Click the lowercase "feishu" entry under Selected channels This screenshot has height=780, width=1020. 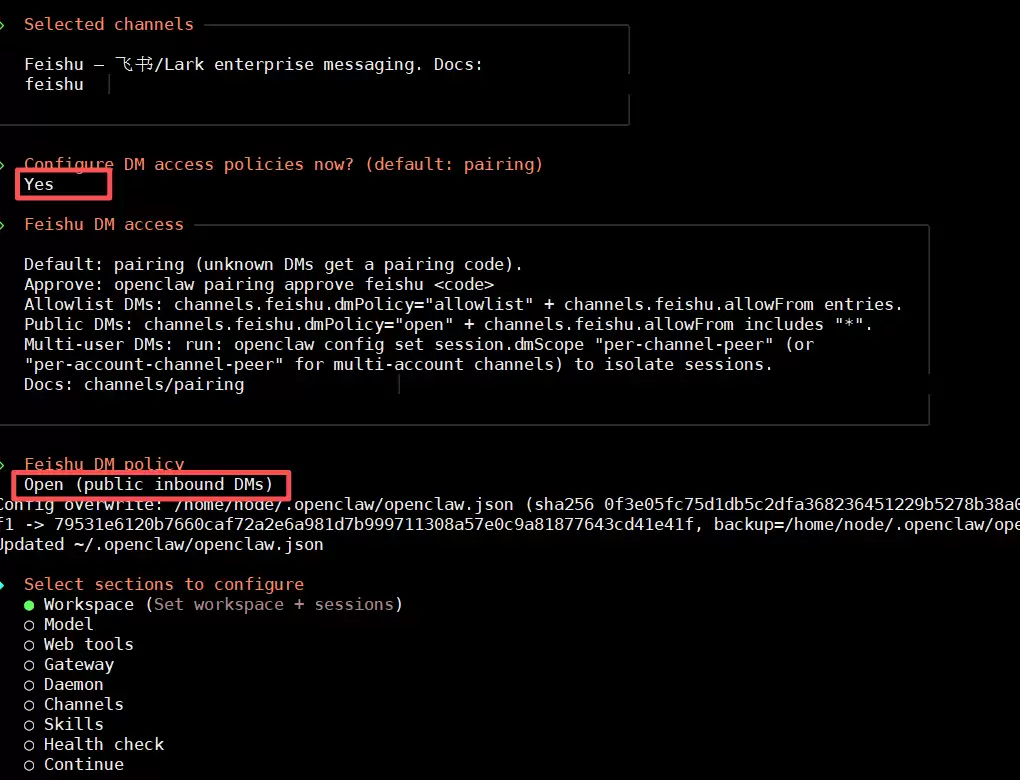pyautogui.click(x=54, y=84)
